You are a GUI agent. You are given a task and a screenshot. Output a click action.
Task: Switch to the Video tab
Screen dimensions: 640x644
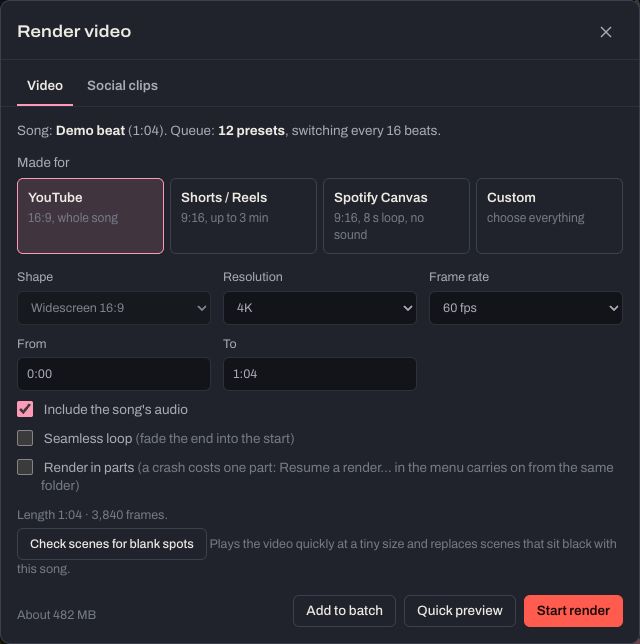45,85
